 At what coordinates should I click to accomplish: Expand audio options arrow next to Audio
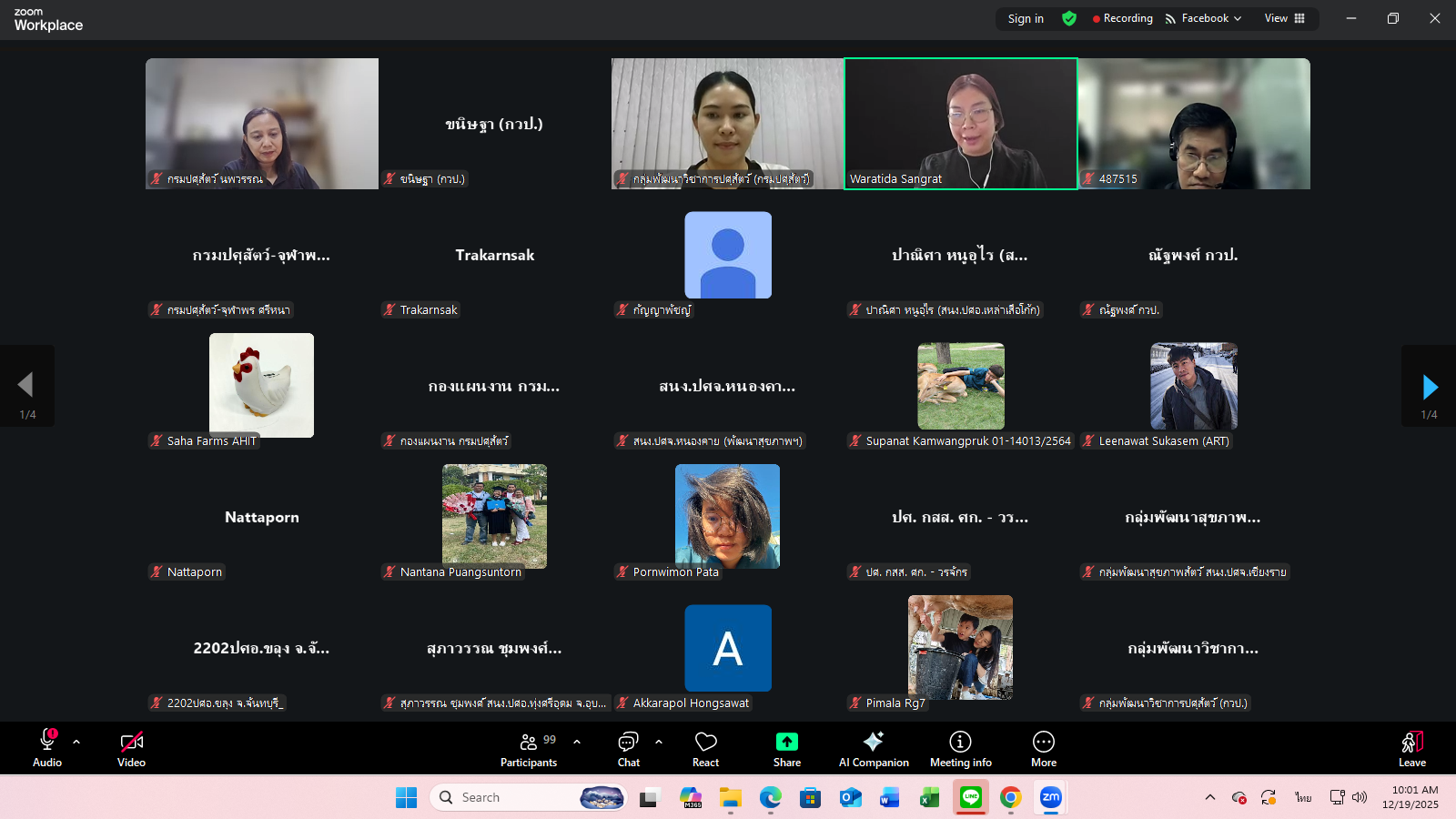point(76,742)
